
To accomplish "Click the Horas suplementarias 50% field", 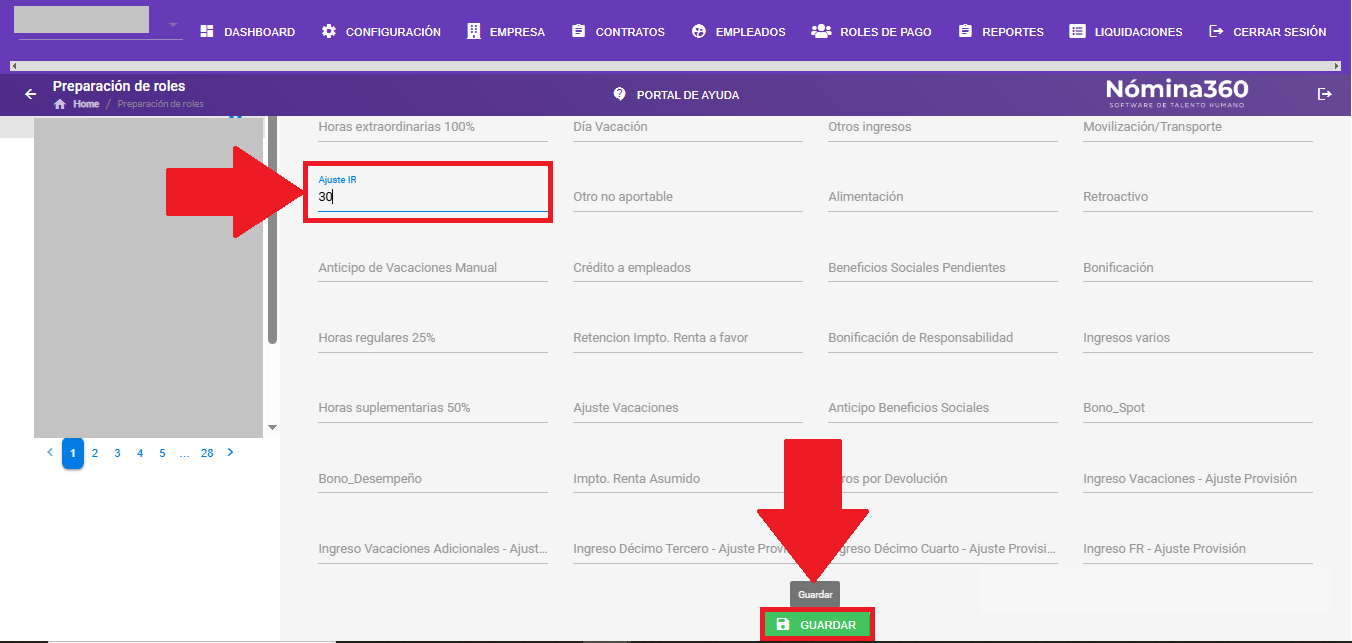I will [x=433, y=408].
